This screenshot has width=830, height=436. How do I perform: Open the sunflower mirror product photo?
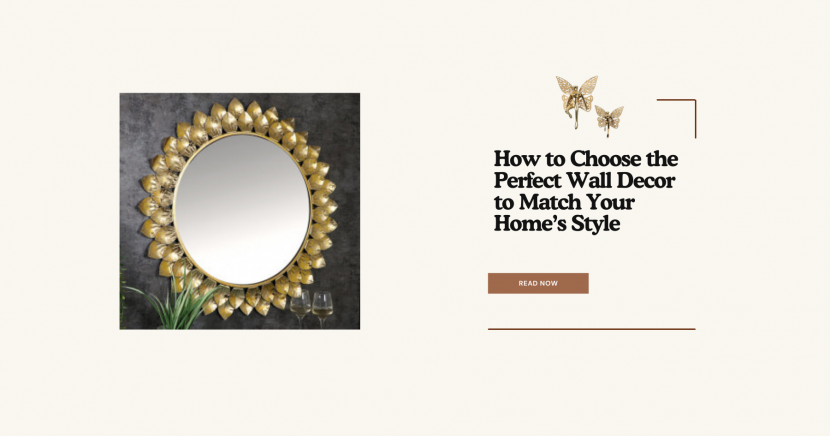point(240,211)
